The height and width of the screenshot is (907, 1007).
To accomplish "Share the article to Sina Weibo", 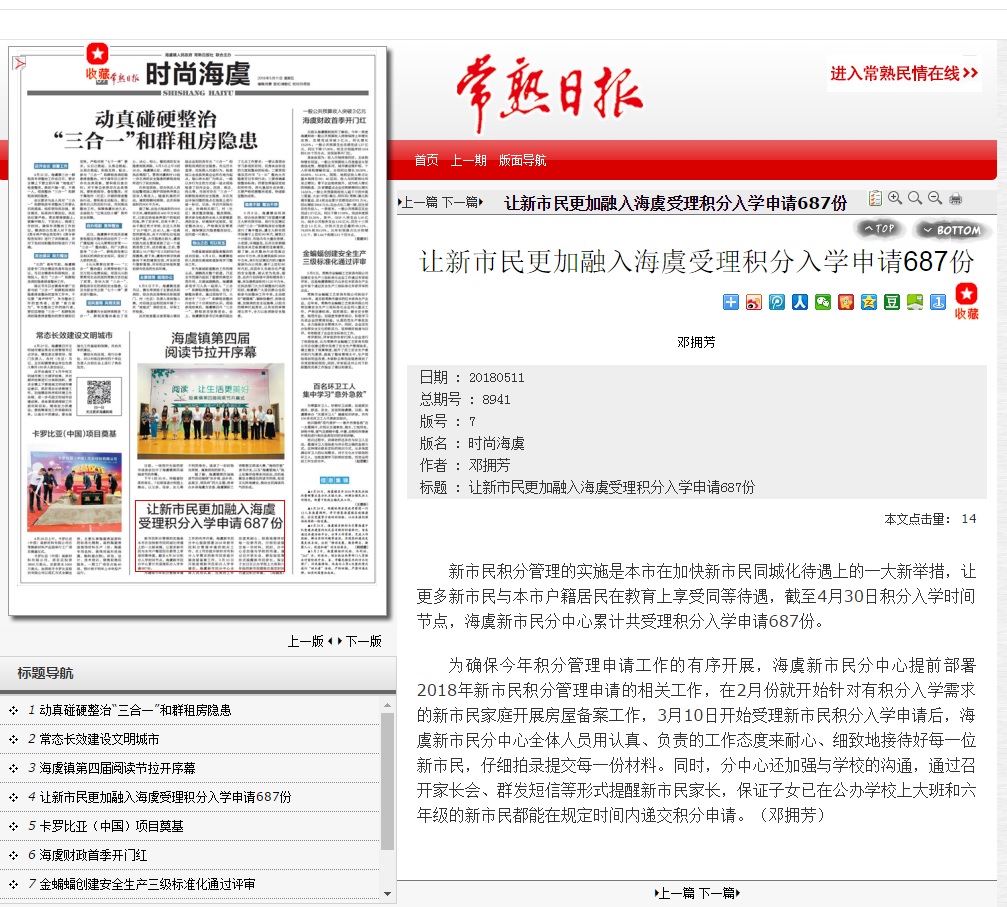I will click(754, 302).
